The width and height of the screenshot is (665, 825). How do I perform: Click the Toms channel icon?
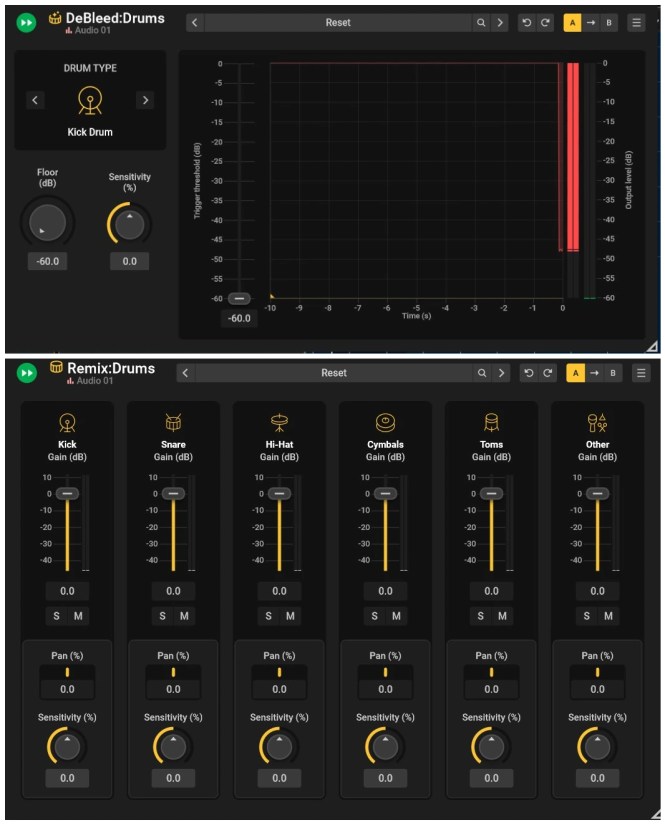point(491,422)
